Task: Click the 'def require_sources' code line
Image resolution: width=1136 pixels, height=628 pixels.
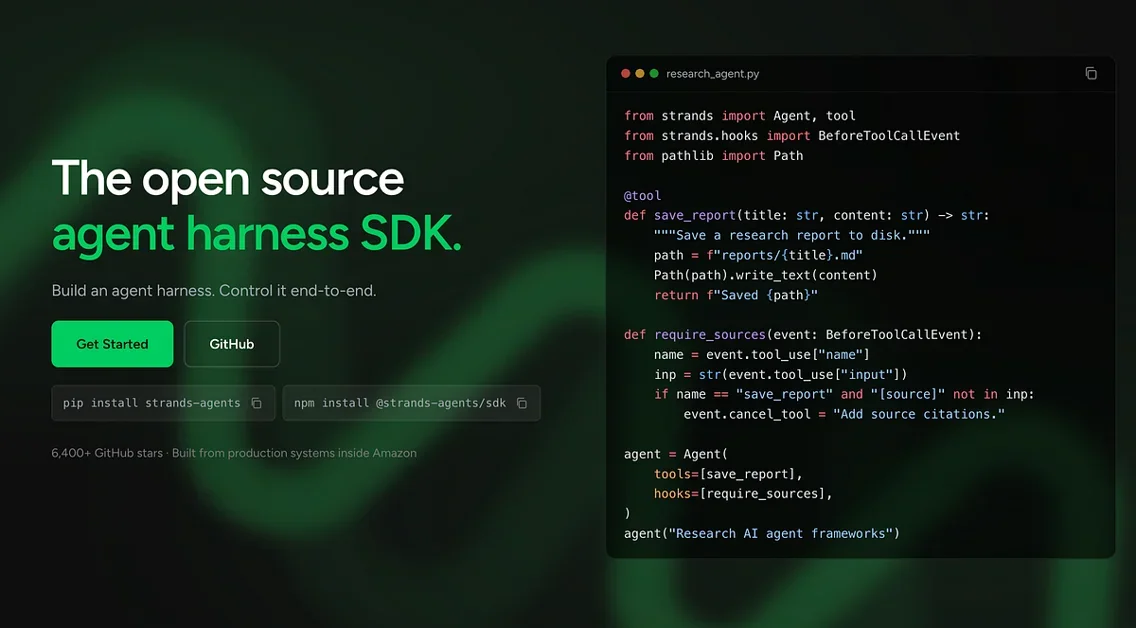Action: [x=803, y=335]
